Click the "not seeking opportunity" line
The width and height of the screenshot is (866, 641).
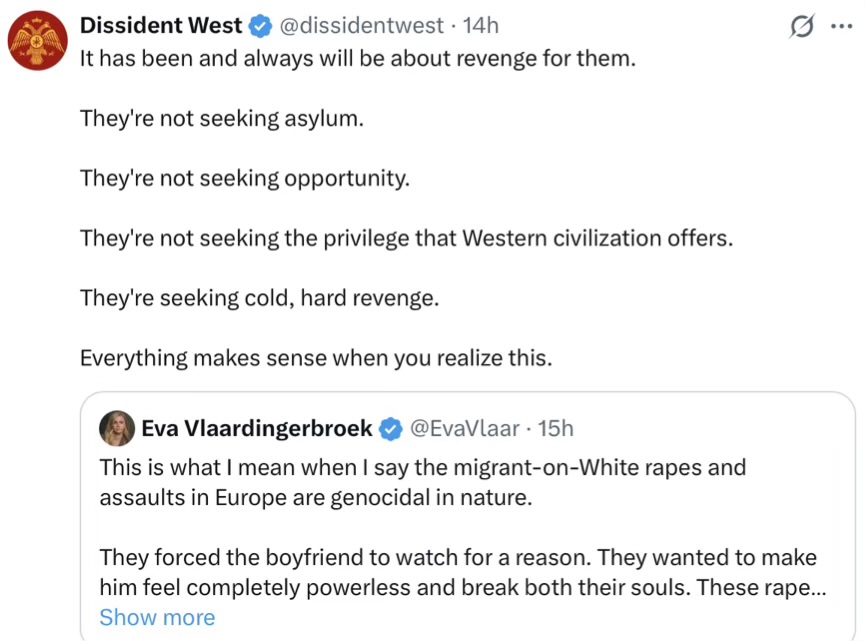coord(245,178)
